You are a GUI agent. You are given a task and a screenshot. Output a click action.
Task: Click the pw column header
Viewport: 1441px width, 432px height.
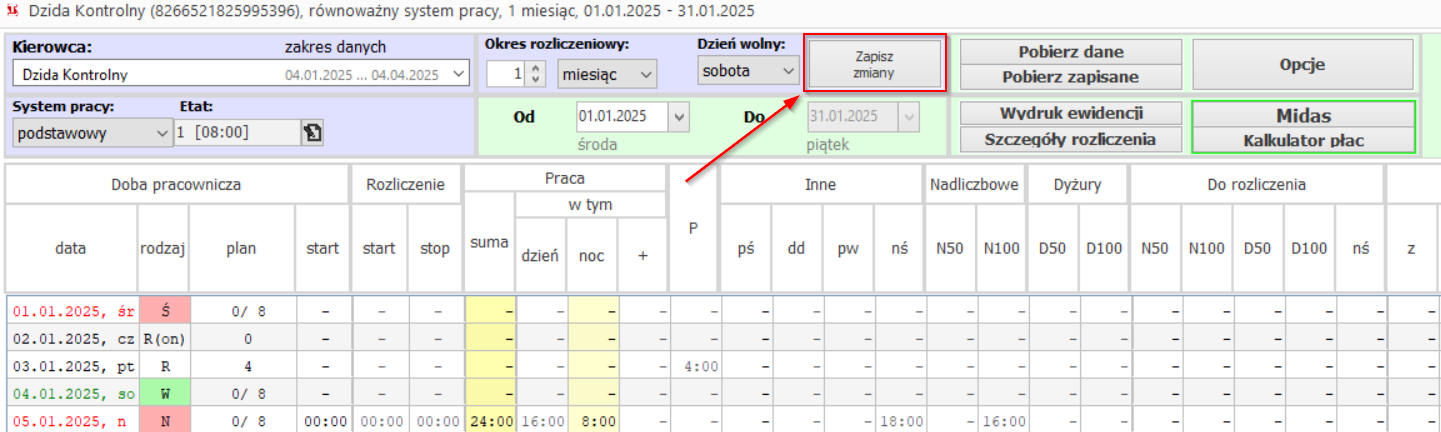pos(848,248)
